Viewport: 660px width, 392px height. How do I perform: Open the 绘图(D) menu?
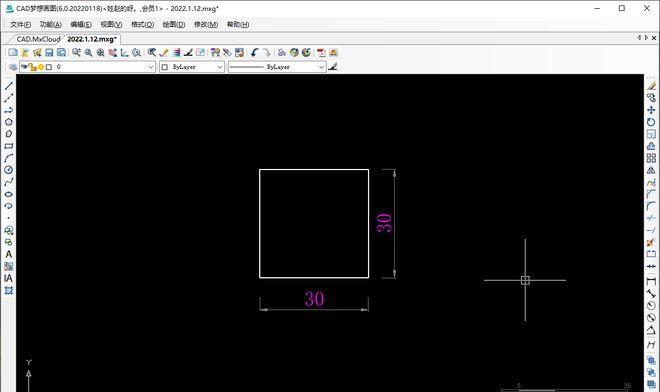(174, 24)
